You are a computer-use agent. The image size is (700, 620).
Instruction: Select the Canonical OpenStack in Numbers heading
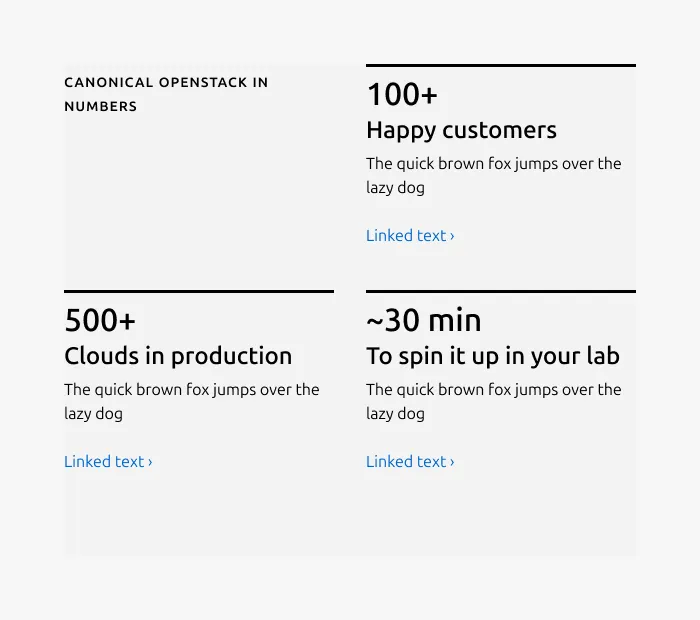coord(166,94)
